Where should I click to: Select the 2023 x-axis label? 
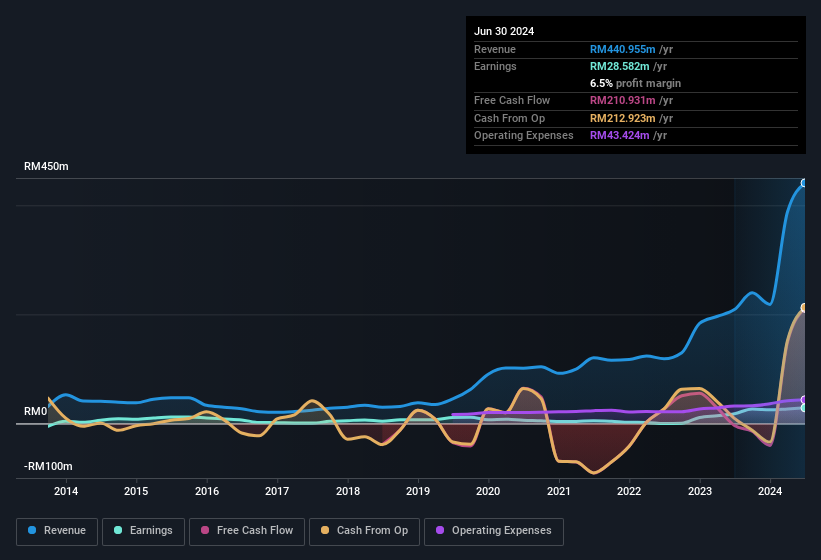tap(700, 491)
